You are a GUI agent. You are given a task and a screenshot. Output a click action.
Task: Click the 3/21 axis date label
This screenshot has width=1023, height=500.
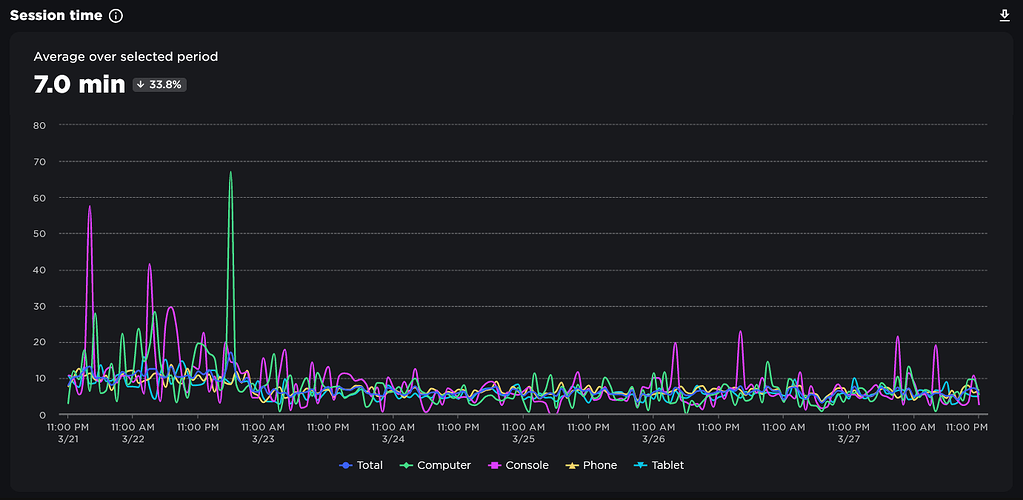pos(68,439)
